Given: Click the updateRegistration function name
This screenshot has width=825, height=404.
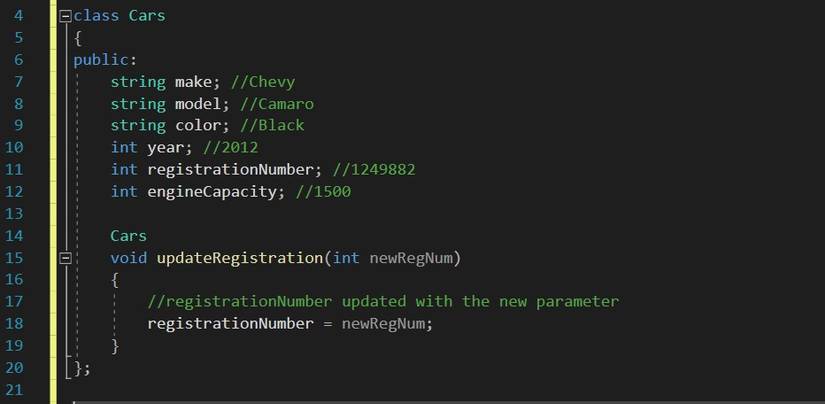Looking at the screenshot, I should point(240,258).
